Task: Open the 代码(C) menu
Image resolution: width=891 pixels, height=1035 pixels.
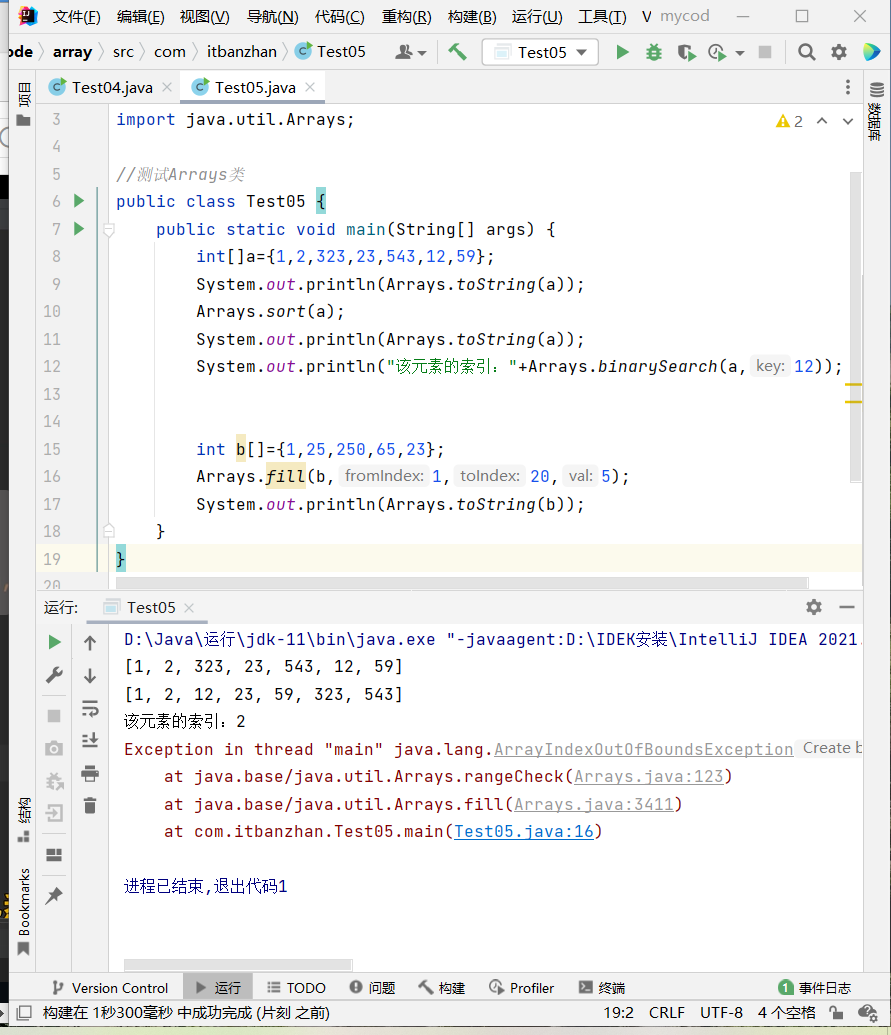Action: pos(339,17)
